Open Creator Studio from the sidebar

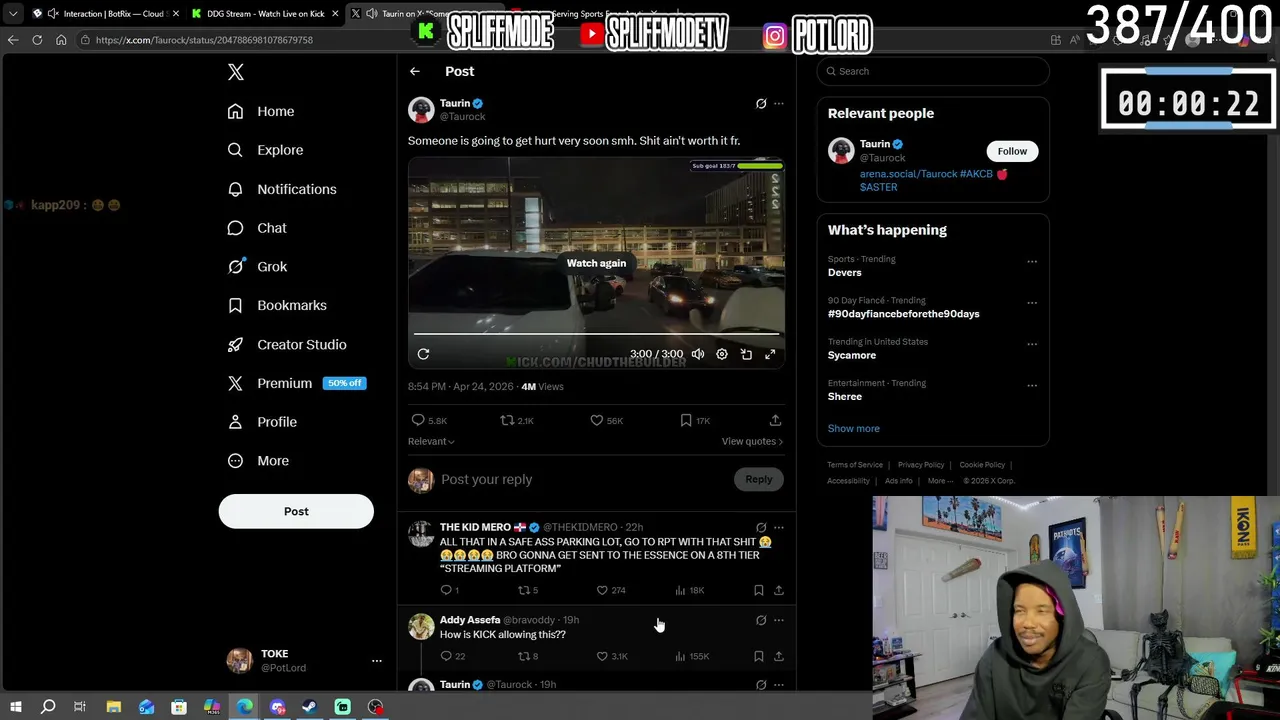point(287,344)
